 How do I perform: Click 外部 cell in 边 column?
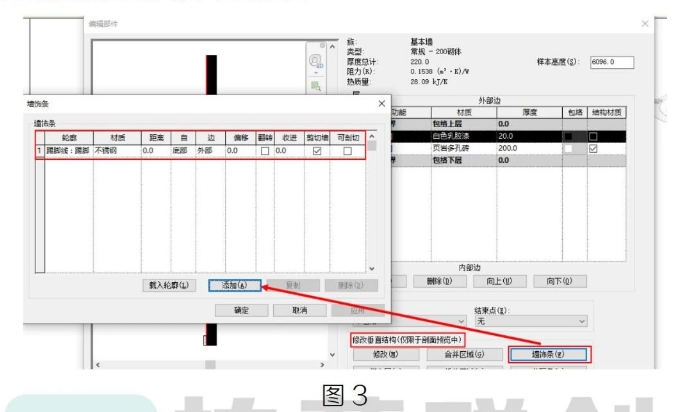click(211, 151)
